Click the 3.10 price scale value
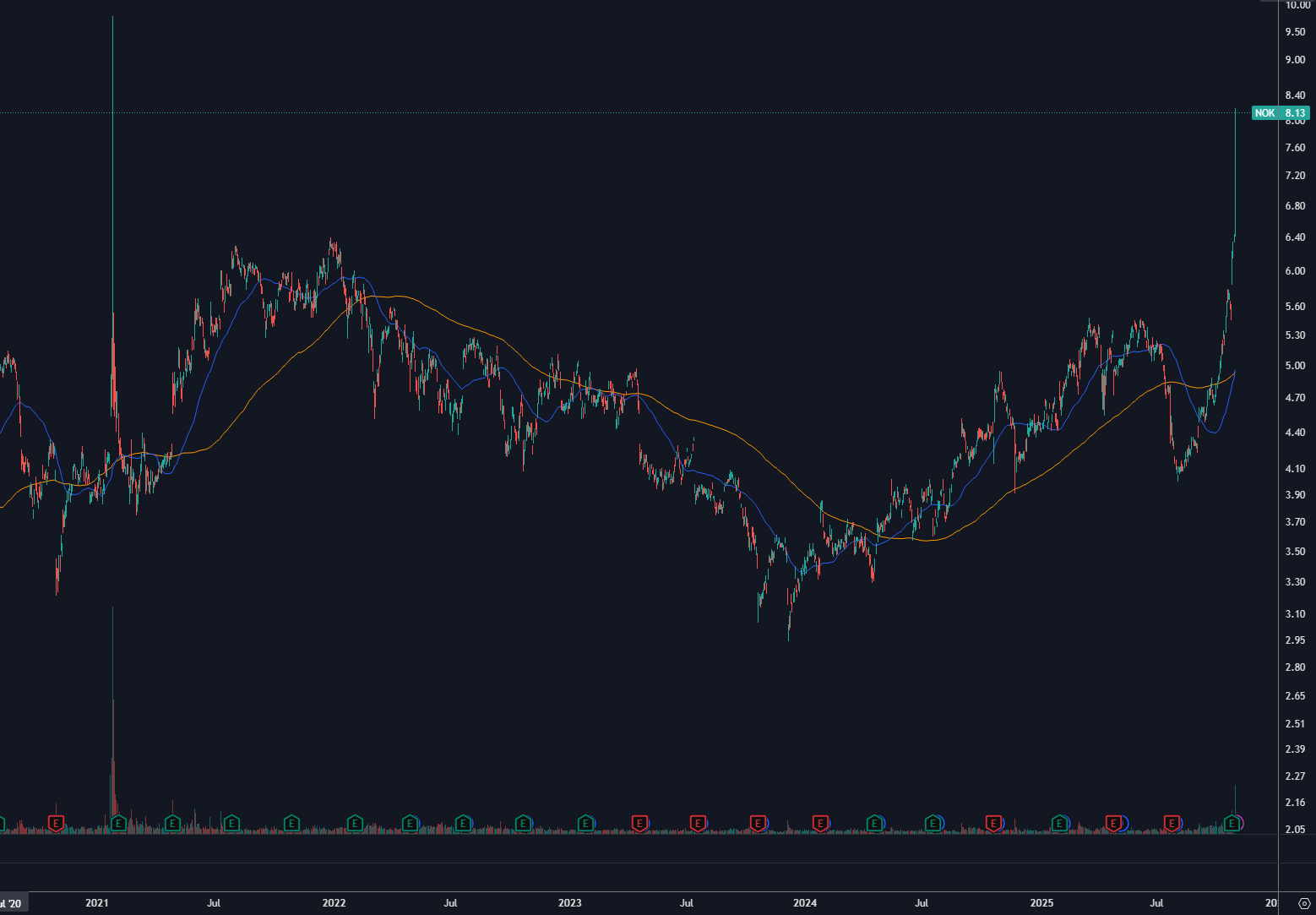The image size is (1316, 915). (x=1296, y=614)
